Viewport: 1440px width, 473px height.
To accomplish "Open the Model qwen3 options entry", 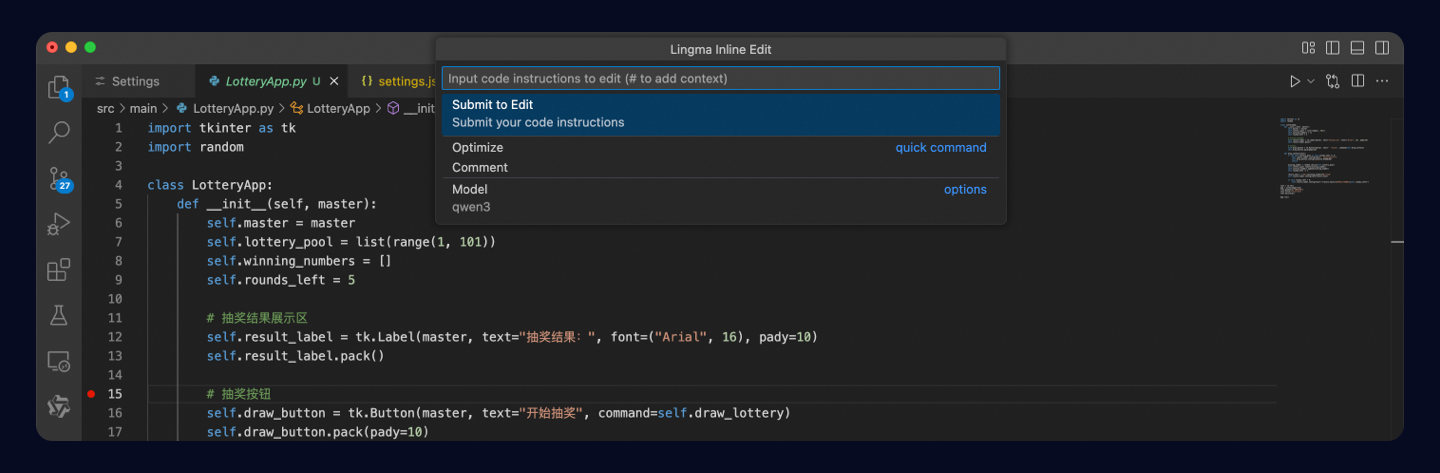I will (x=720, y=198).
